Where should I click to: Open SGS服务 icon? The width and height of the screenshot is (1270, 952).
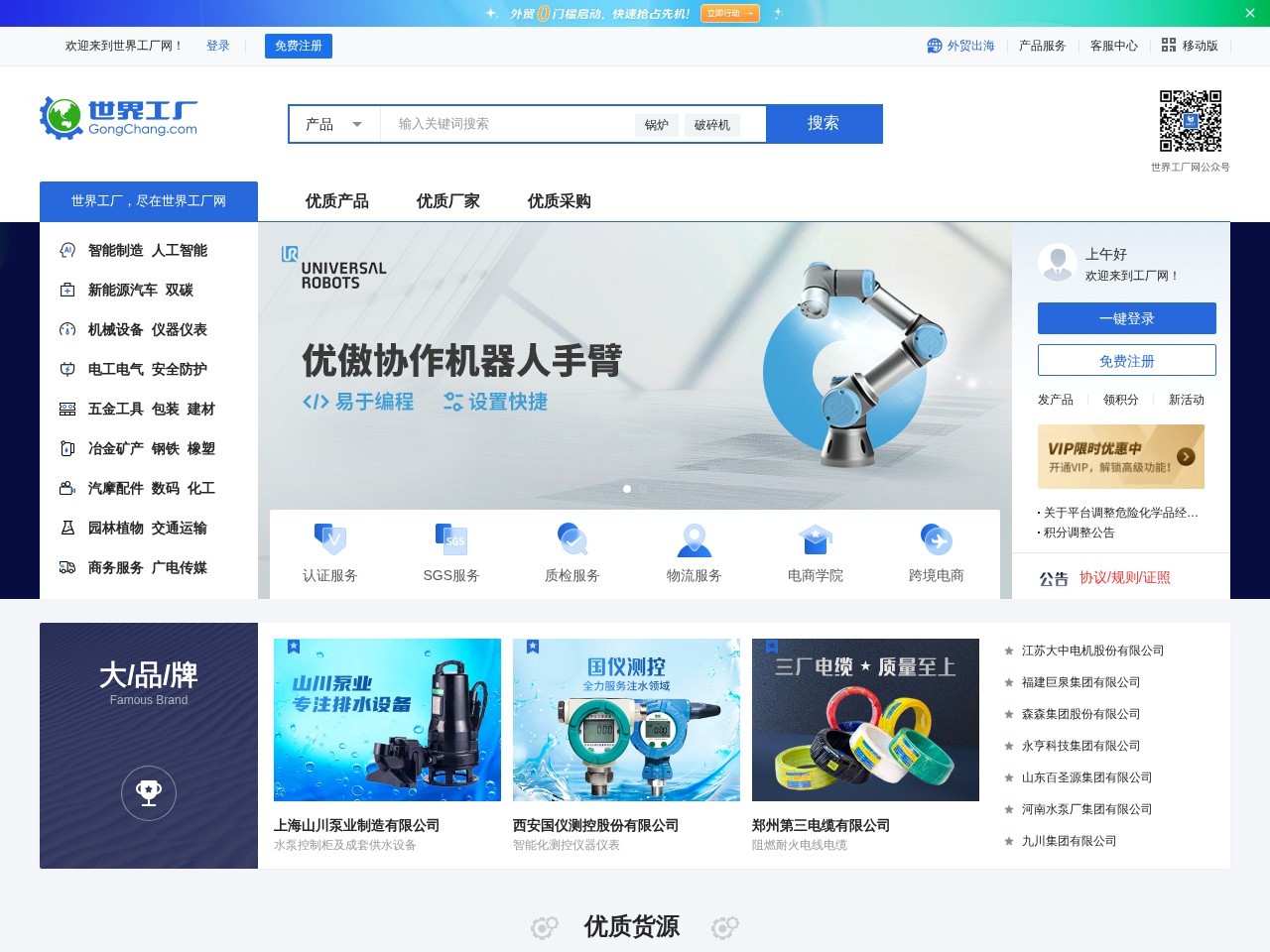point(451,539)
